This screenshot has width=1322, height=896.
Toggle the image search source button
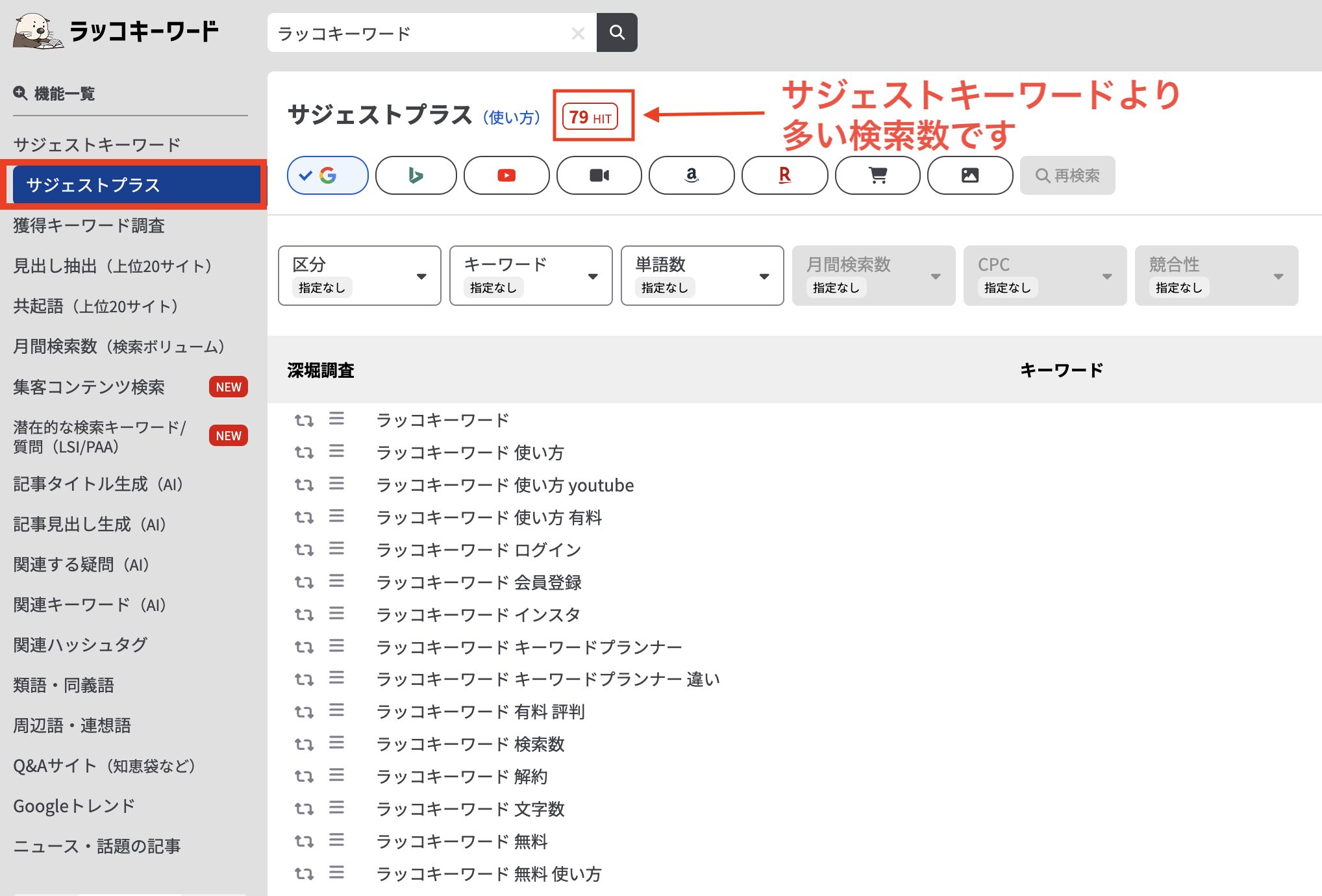(x=970, y=175)
